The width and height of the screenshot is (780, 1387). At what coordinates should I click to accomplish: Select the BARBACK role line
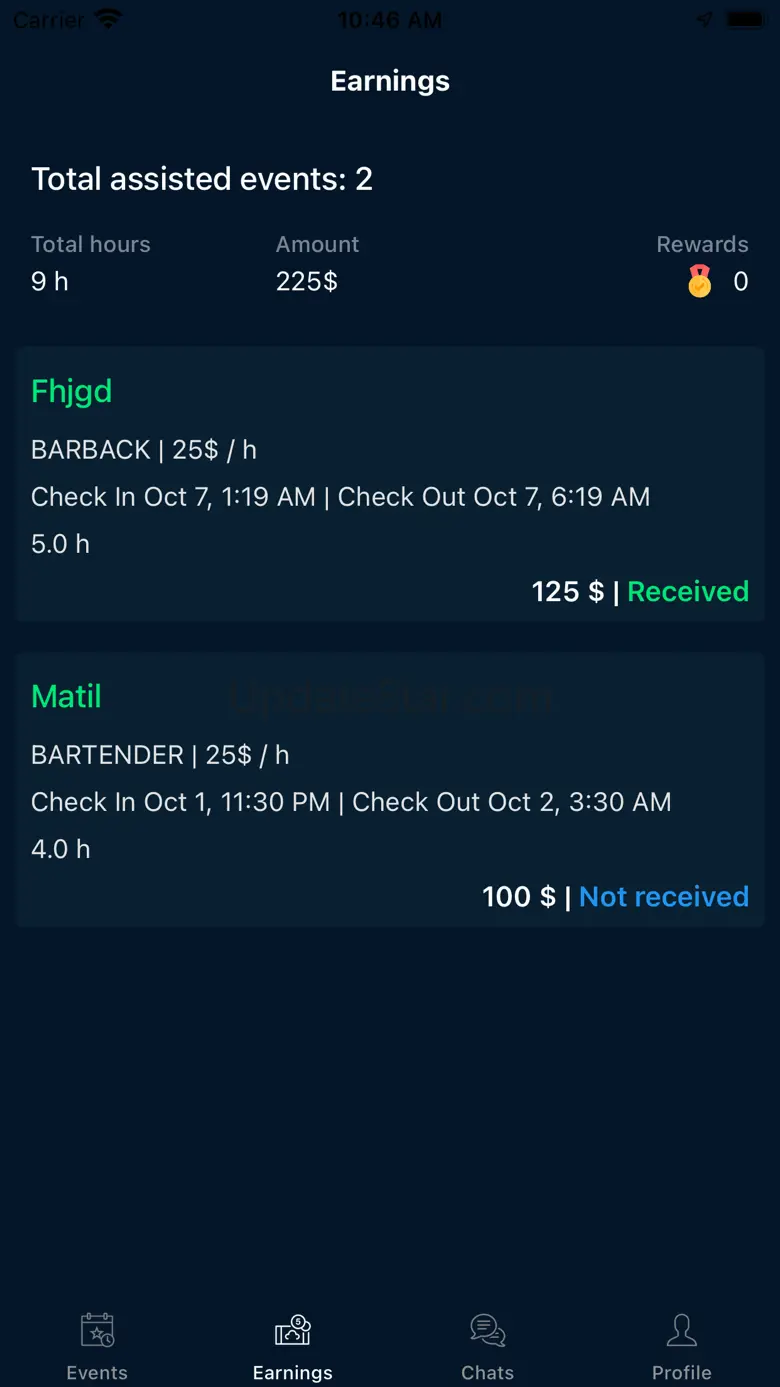(x=144, y=450)
